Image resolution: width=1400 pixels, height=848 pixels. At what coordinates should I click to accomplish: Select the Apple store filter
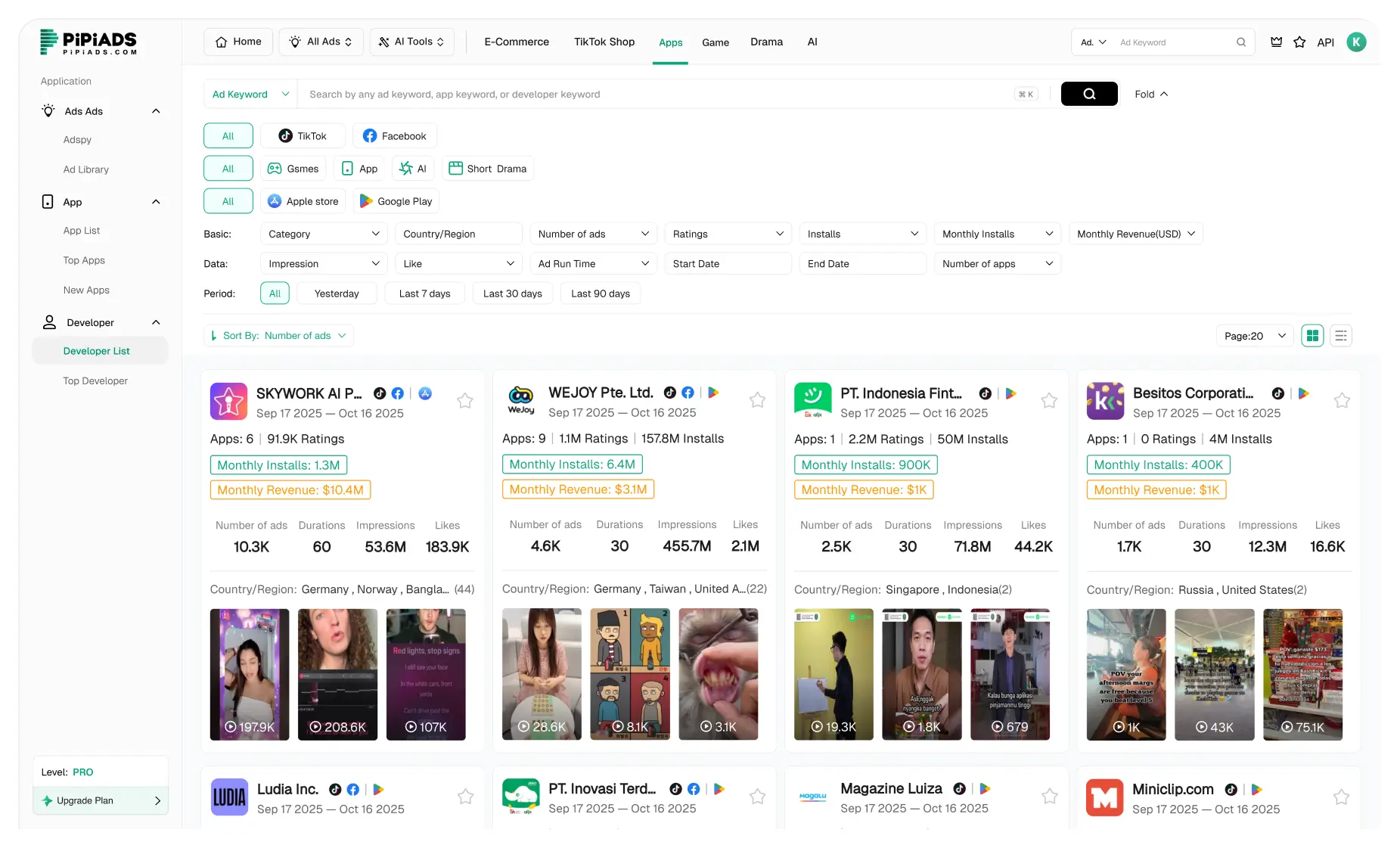tap(303, 200)
